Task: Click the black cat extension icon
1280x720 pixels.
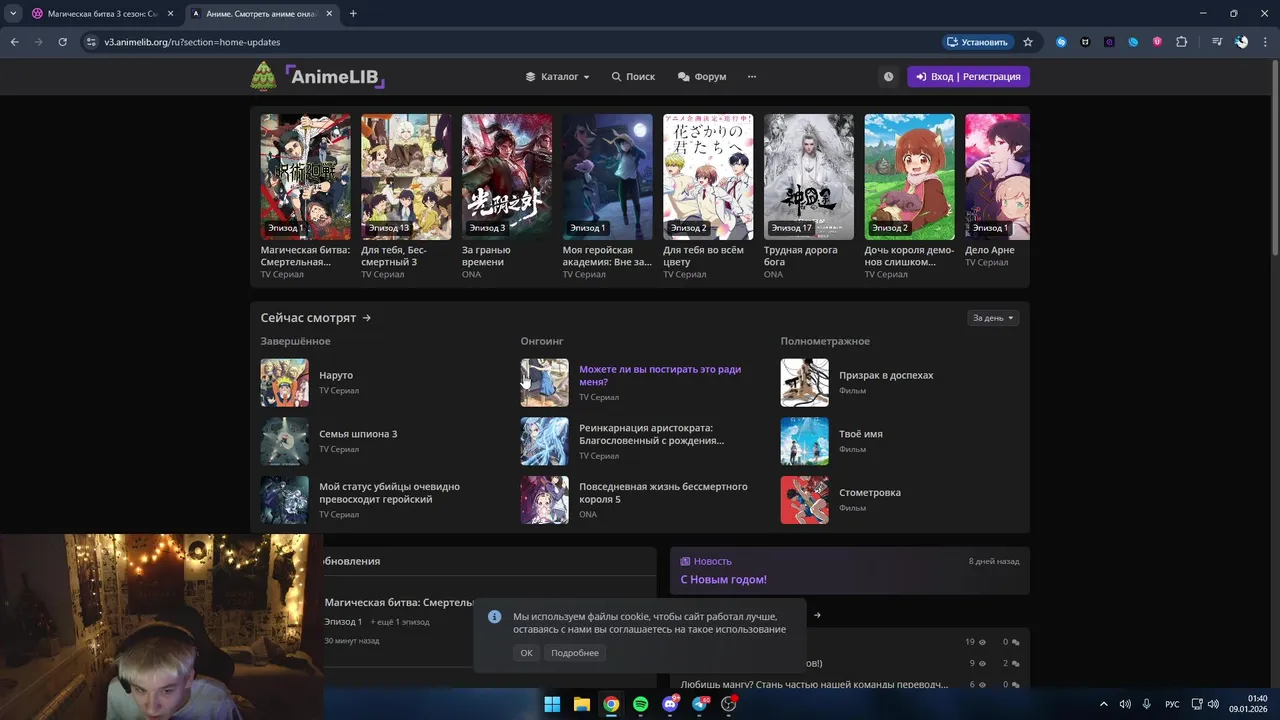Action: point(1085,42)
